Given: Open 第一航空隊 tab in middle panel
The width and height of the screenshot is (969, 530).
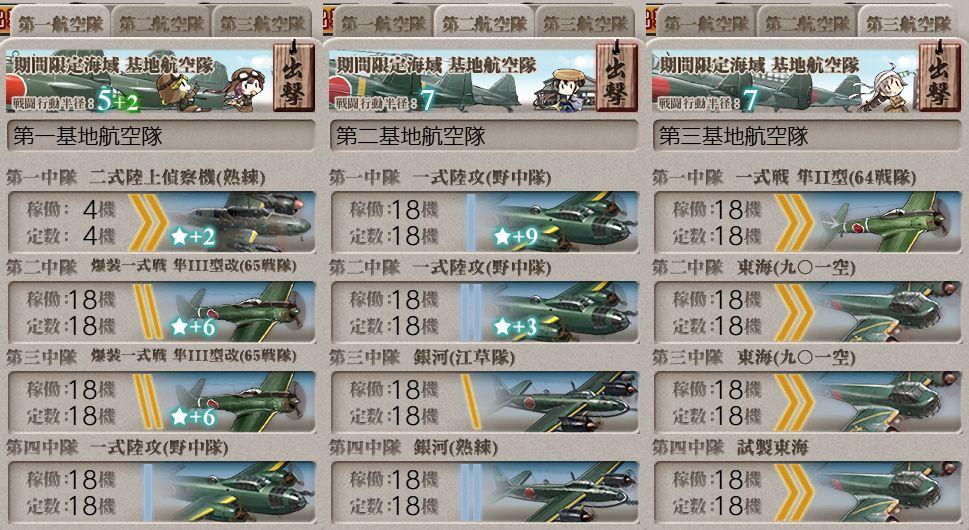Looking at the screenshot, I should tap(383, 23).
